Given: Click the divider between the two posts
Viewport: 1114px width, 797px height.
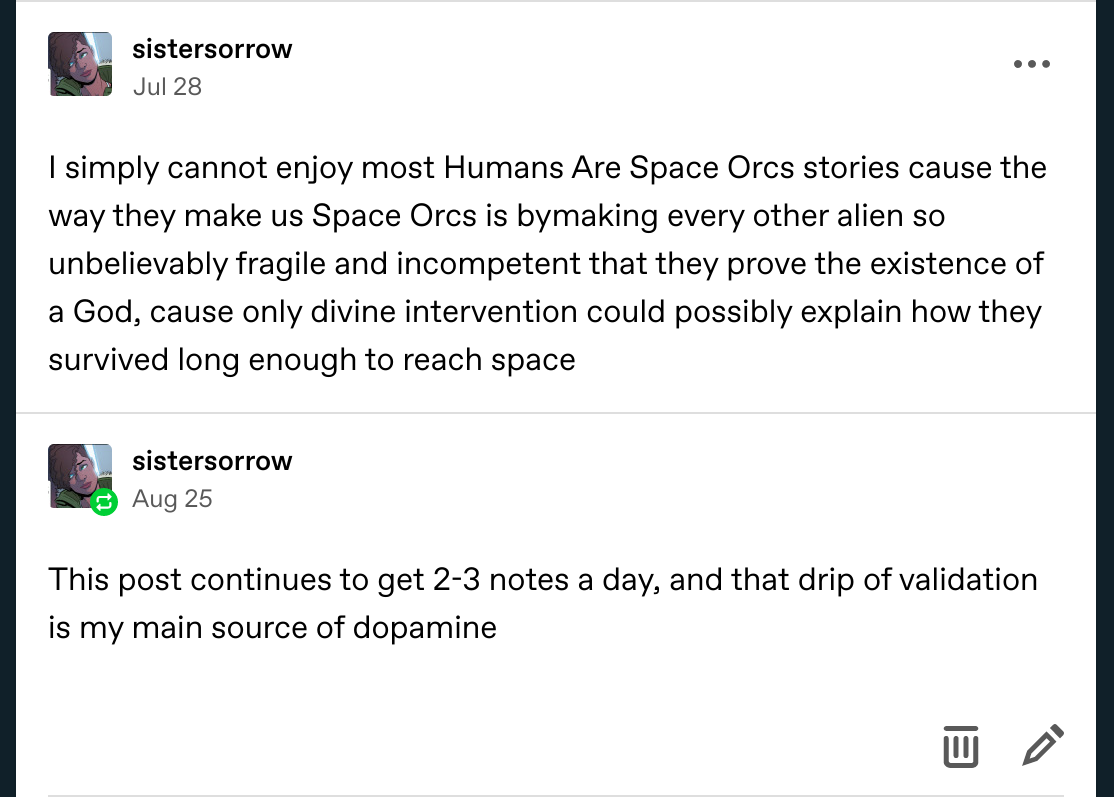Looking at the screenshot, I should tap(557, 413).
